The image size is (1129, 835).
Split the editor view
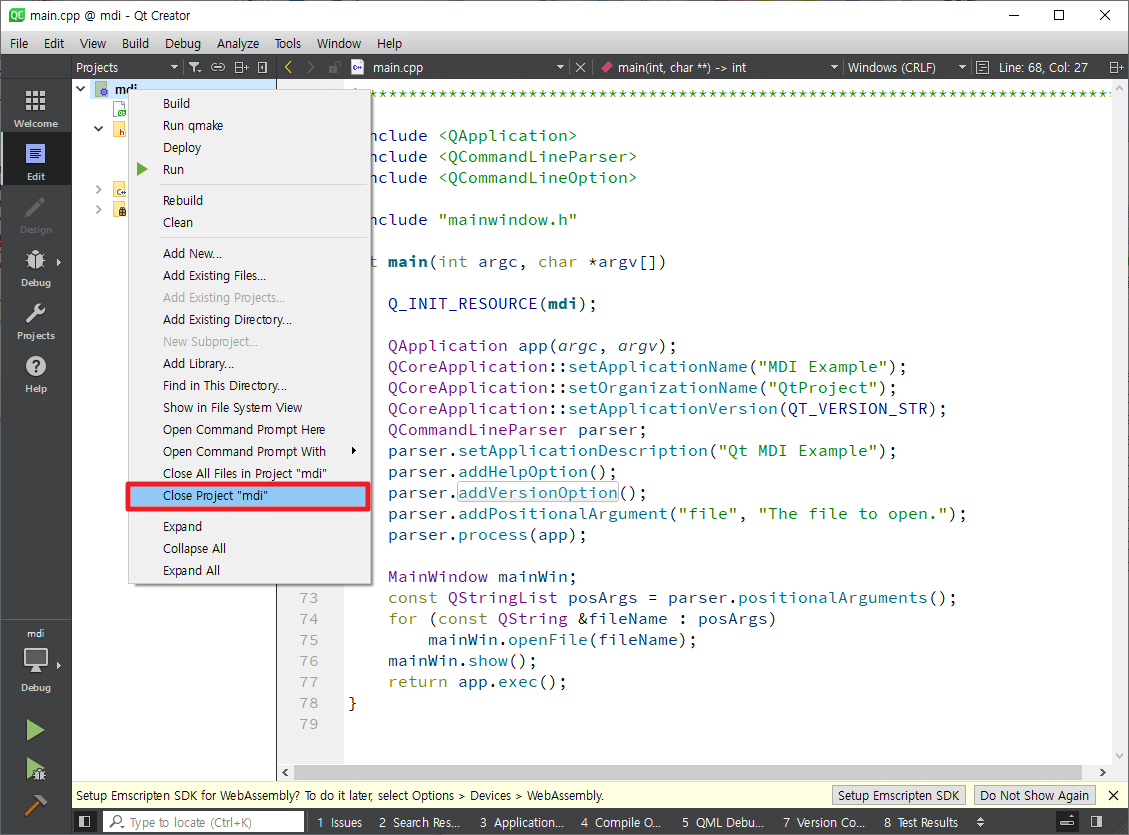1116,67
